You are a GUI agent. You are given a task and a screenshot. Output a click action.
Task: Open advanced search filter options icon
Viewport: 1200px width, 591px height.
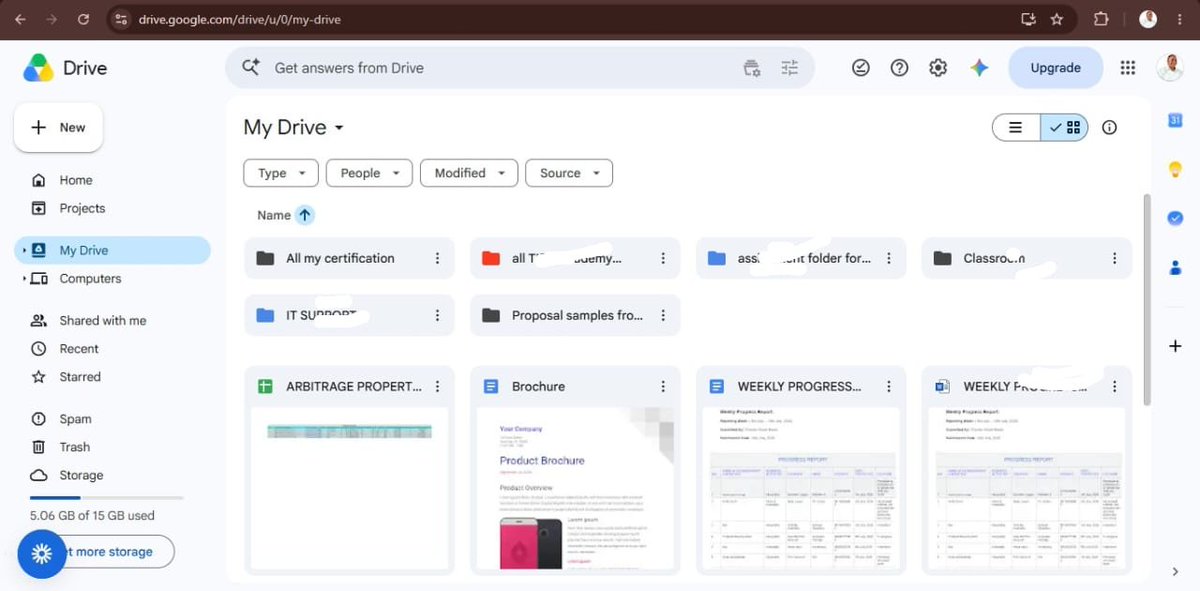point(790,68)
